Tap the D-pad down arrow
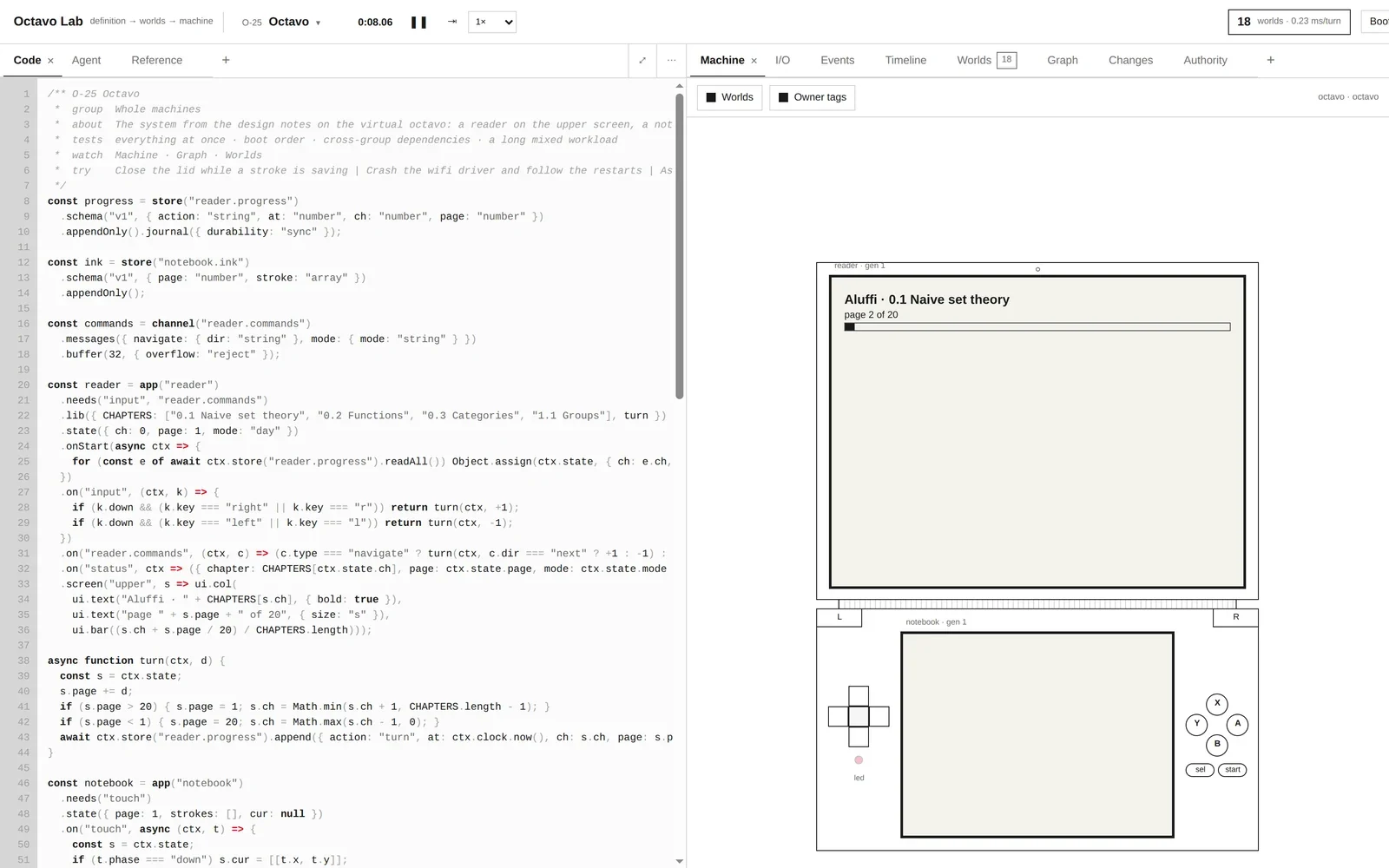1389x868 pixels. [x=859, y=737]
